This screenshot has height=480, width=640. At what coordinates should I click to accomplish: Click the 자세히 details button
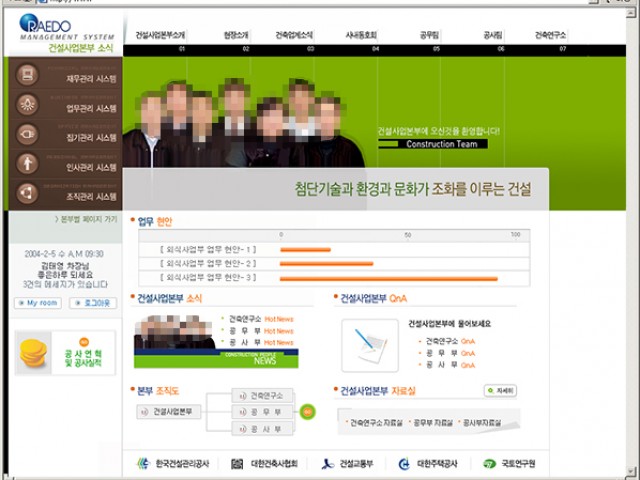(500, 391)
